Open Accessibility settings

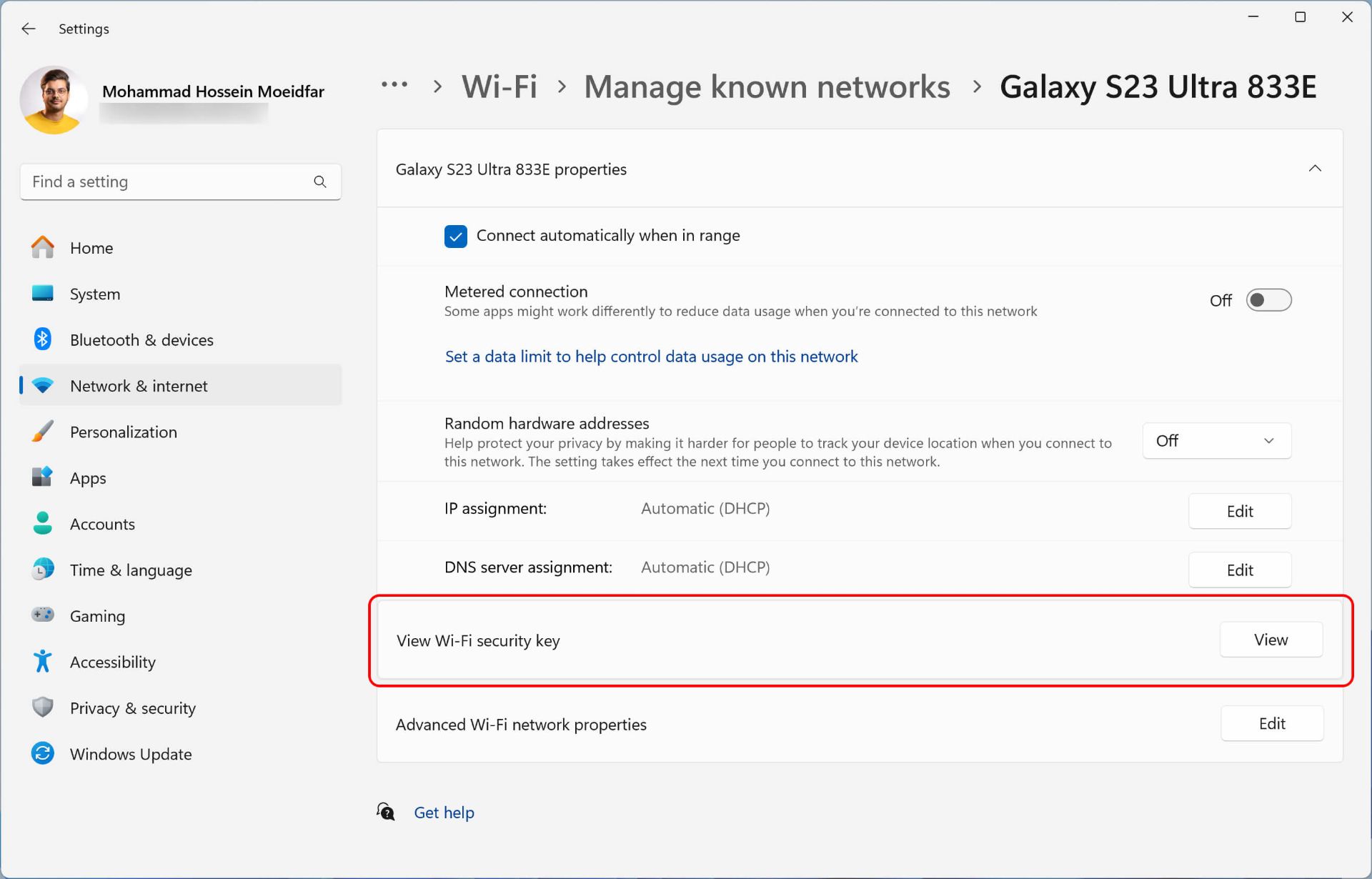tap(180, 662)
